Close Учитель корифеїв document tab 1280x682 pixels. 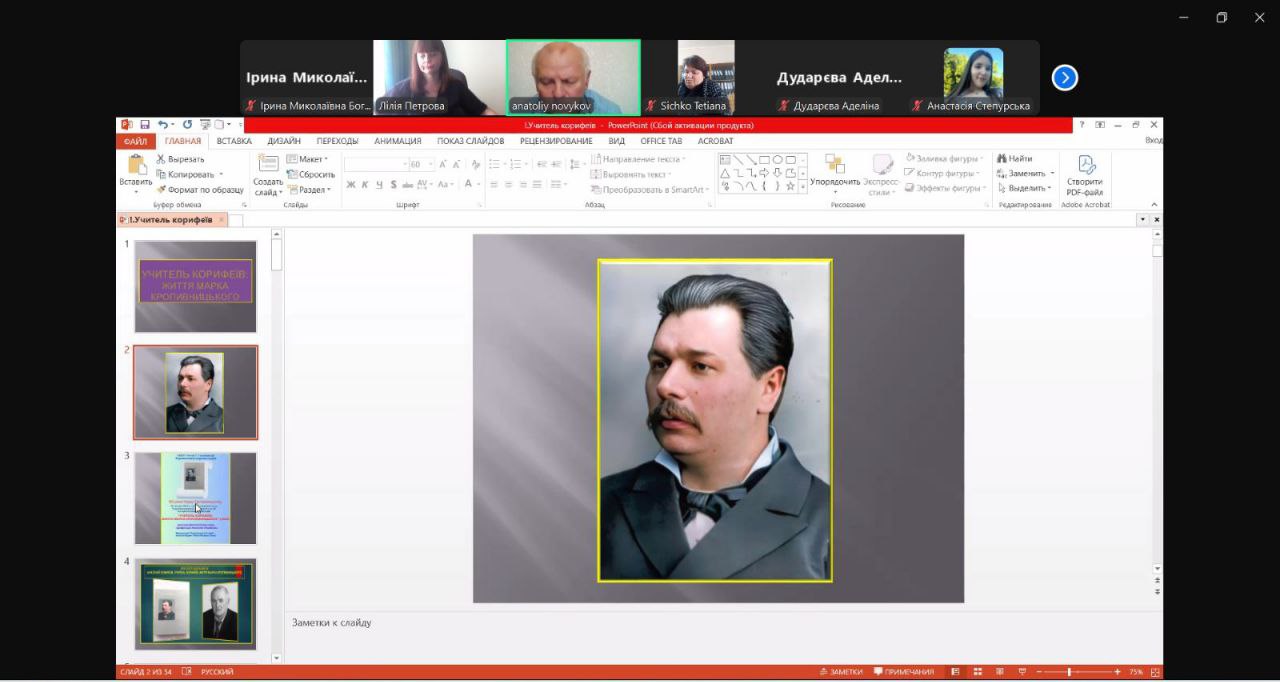(x=221, y=219)
